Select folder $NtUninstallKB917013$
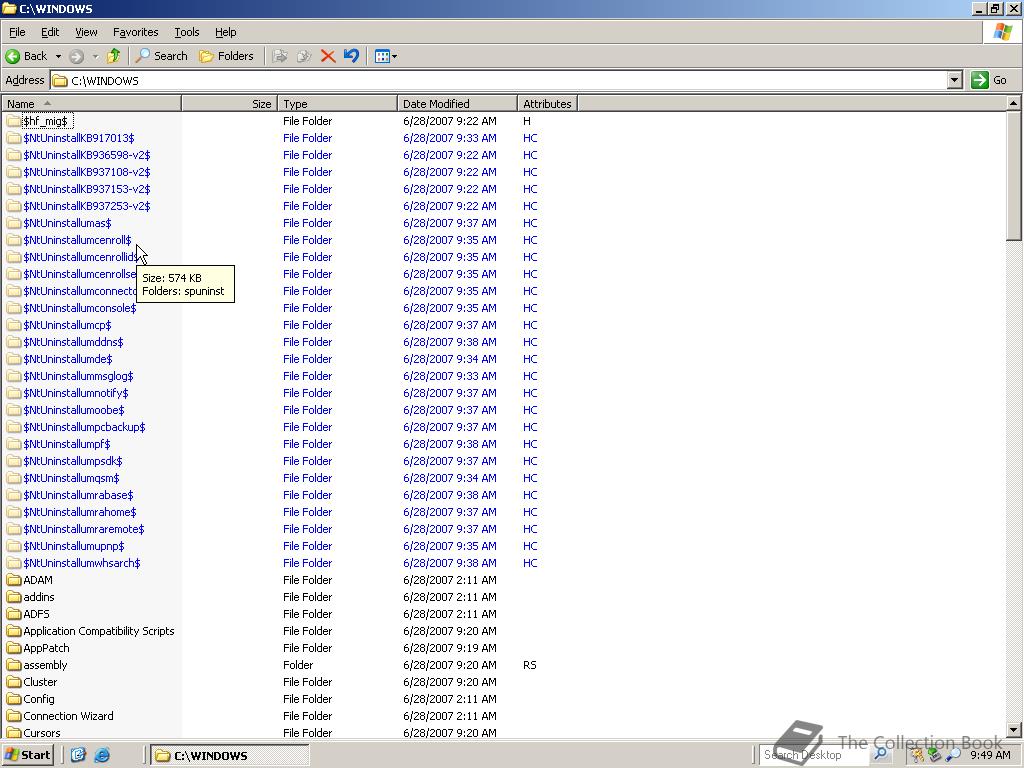1024x768 pixels. [x=78, y=138]
